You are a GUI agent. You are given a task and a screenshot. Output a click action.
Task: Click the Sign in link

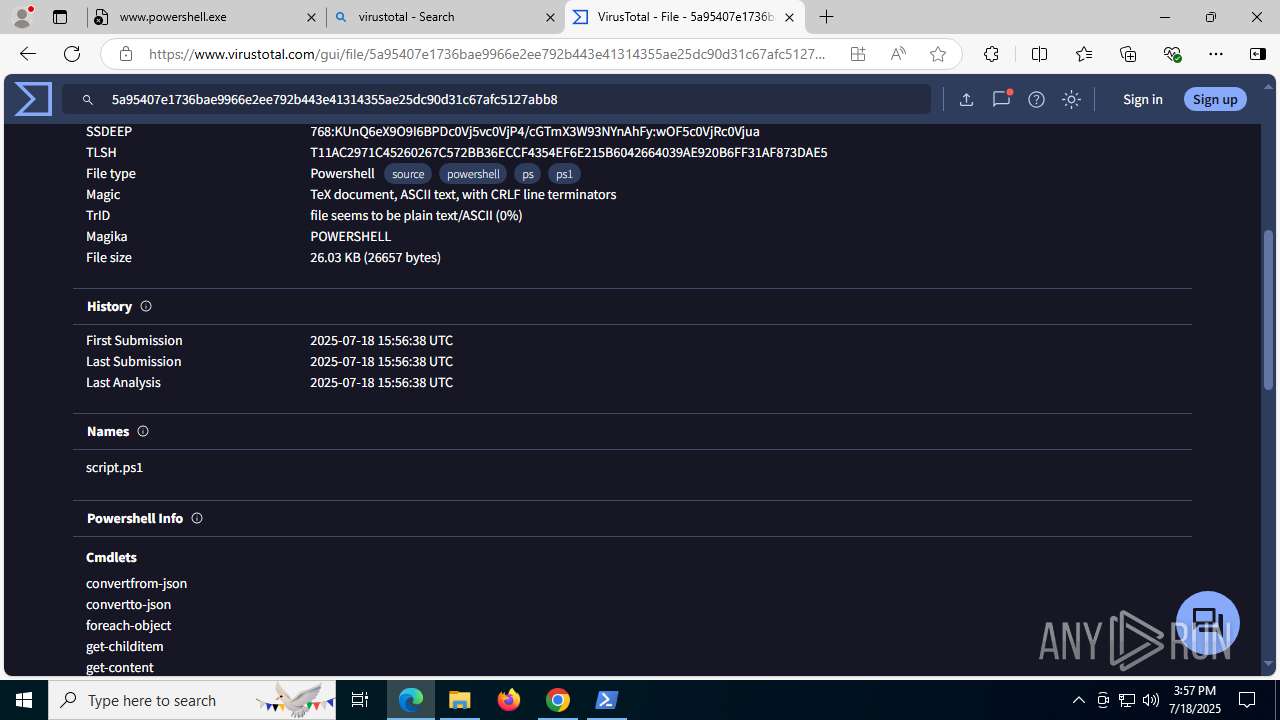pos(1142,99)
